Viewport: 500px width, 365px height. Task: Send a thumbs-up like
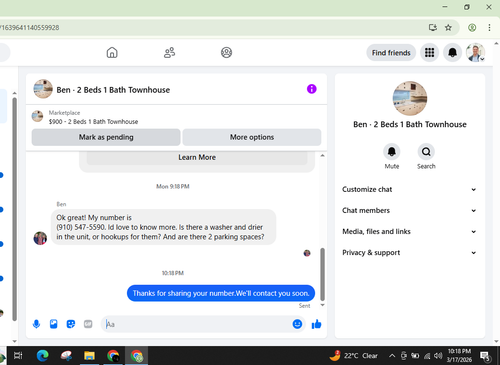pyautogui.click(x=316, y=324)
